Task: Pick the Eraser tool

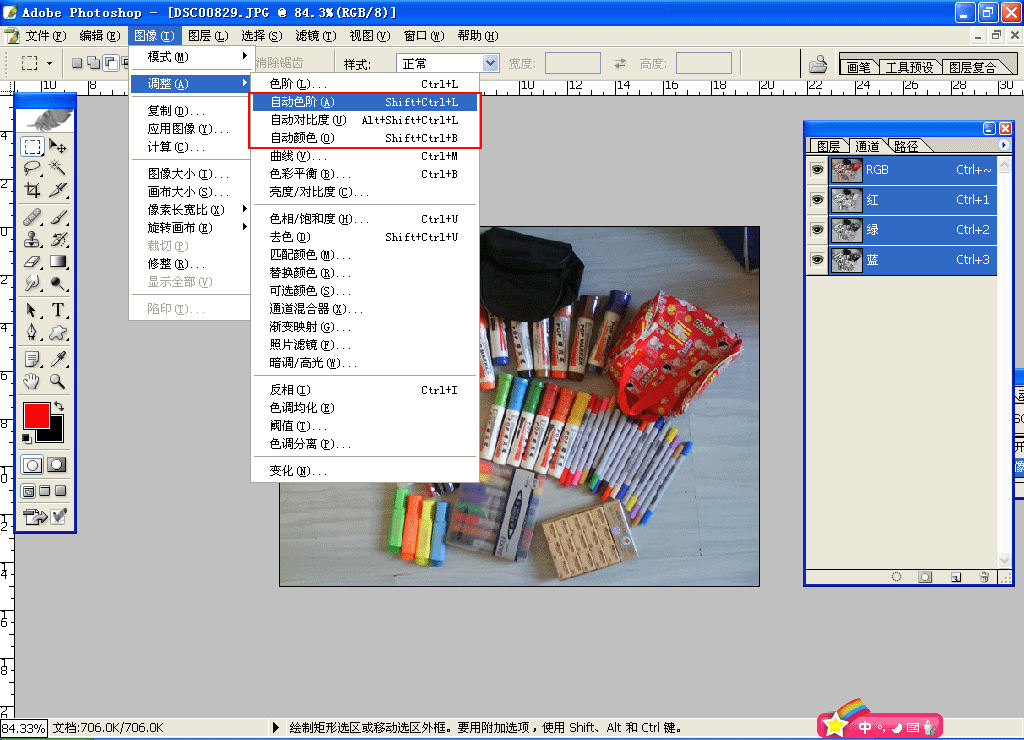Action: 32,261
